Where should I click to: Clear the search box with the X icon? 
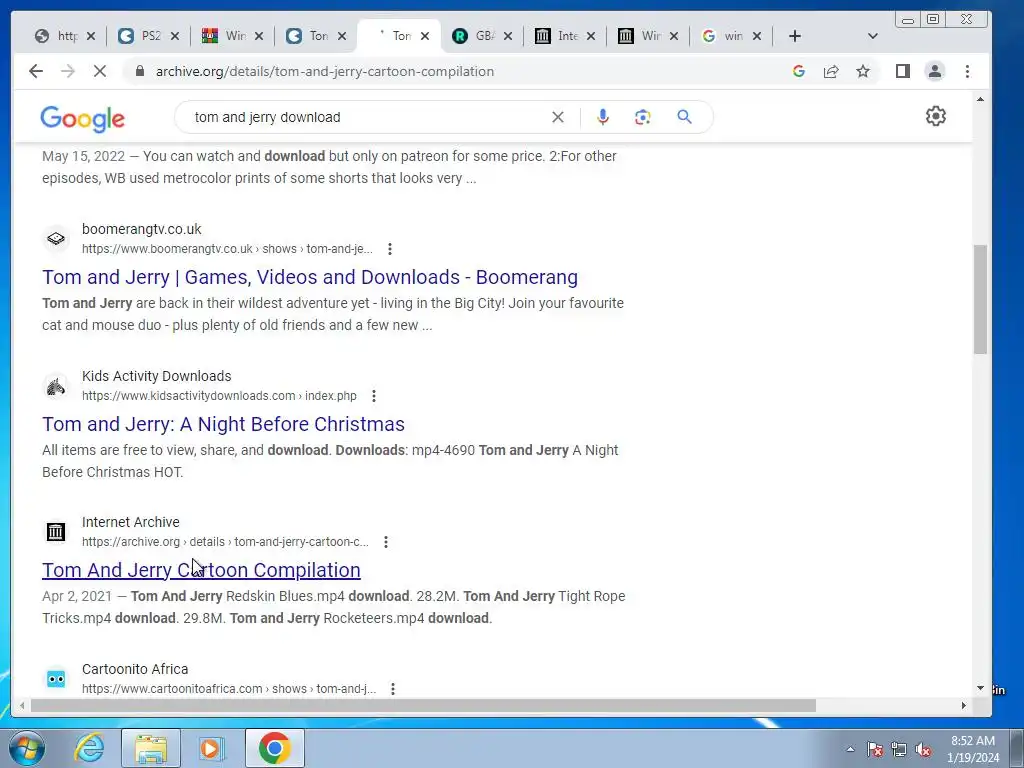coord(558,117)
